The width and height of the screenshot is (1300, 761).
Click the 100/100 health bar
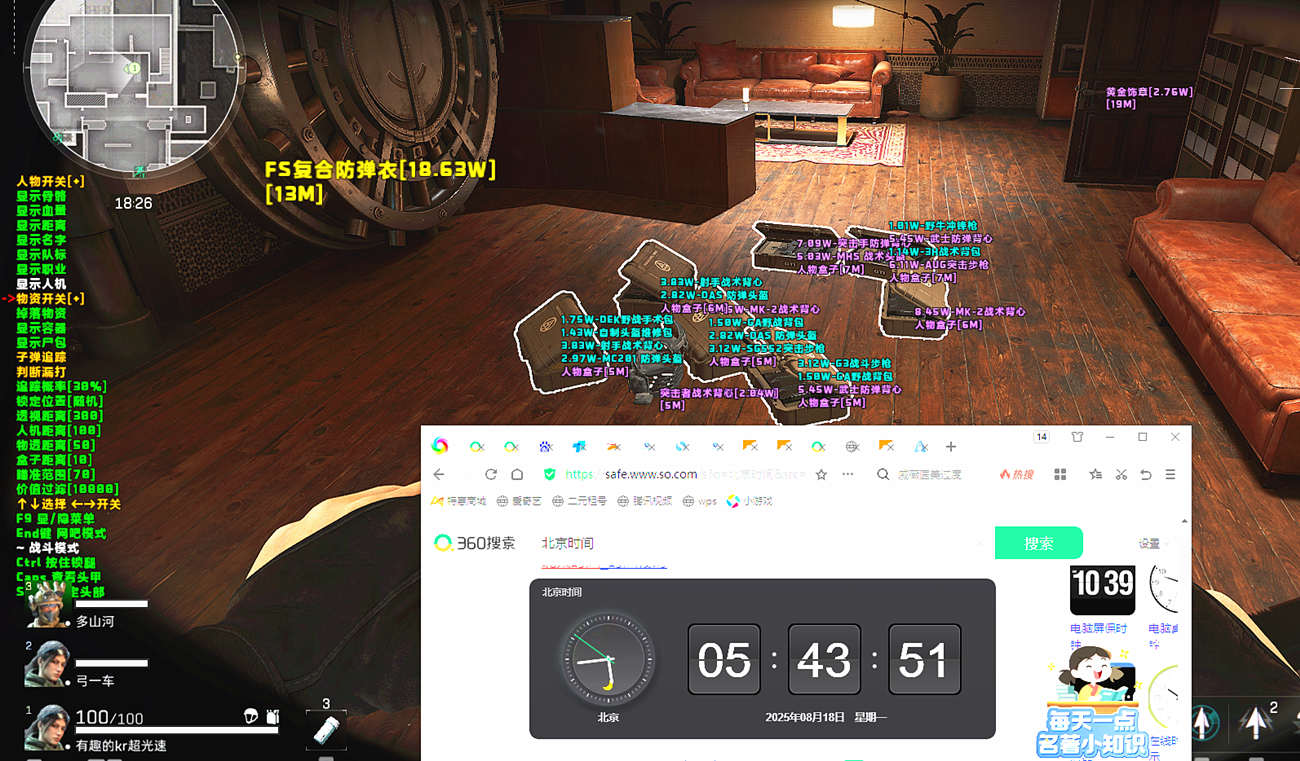tap(177, 731)
